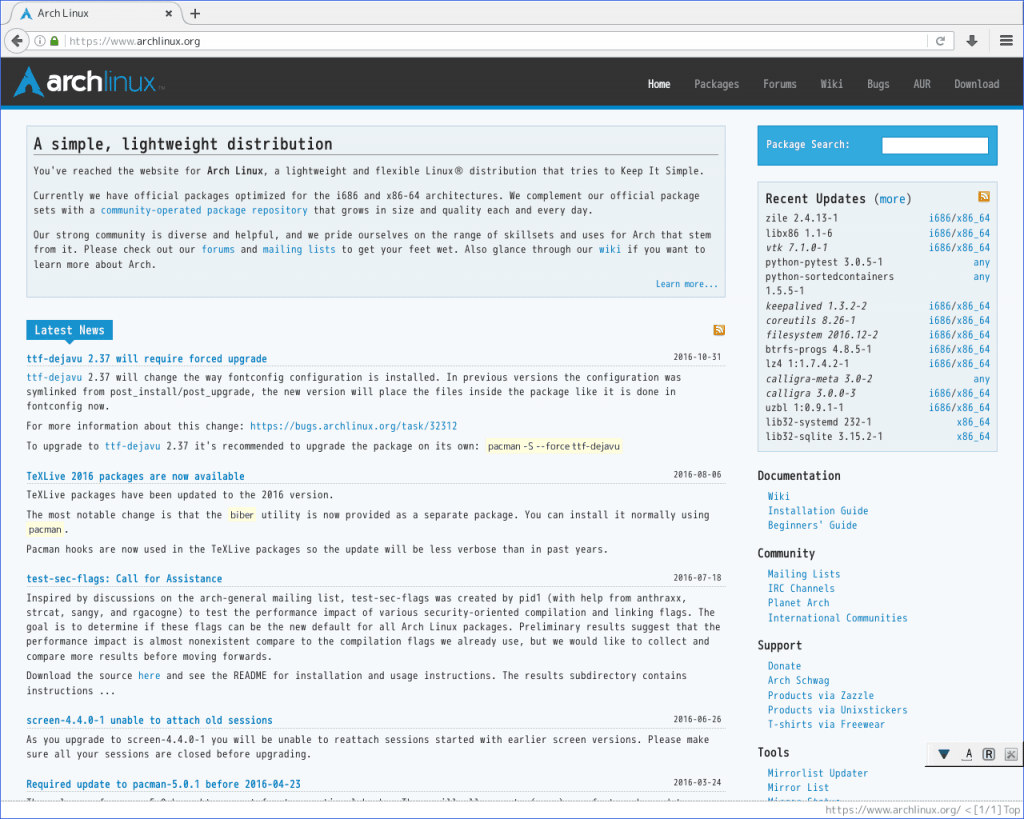Image resolution: width=1024 pixels, height=819 pixels.
Task: Open the Latest News RSS feed icon
Action: pos(718,329)
